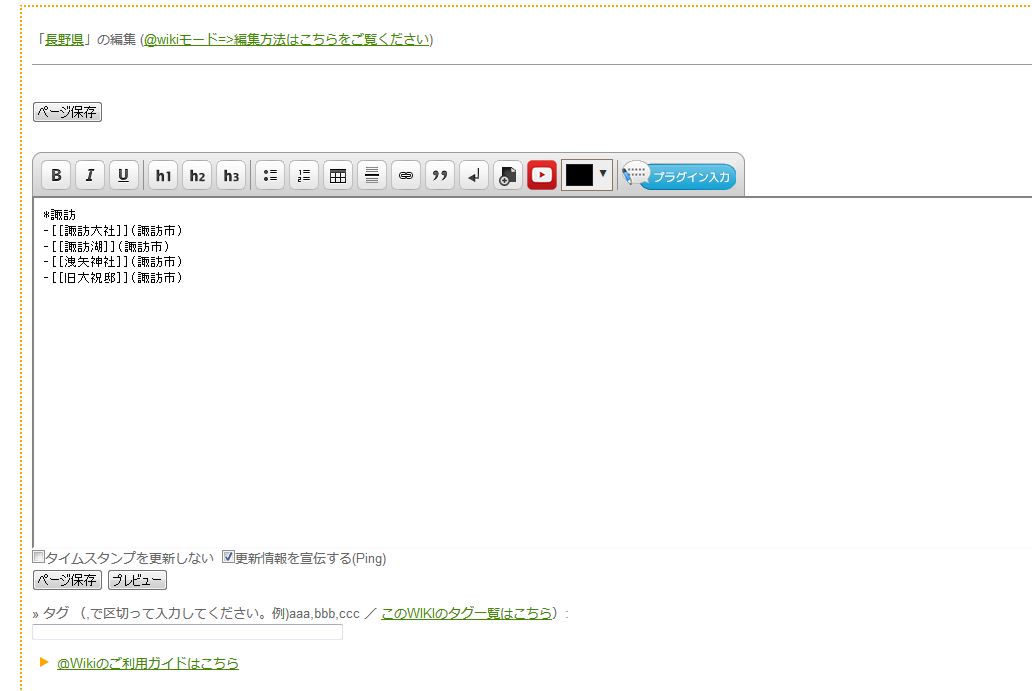Insert a table using the table icon
The image size is (1032, 691).
point(338,176)
